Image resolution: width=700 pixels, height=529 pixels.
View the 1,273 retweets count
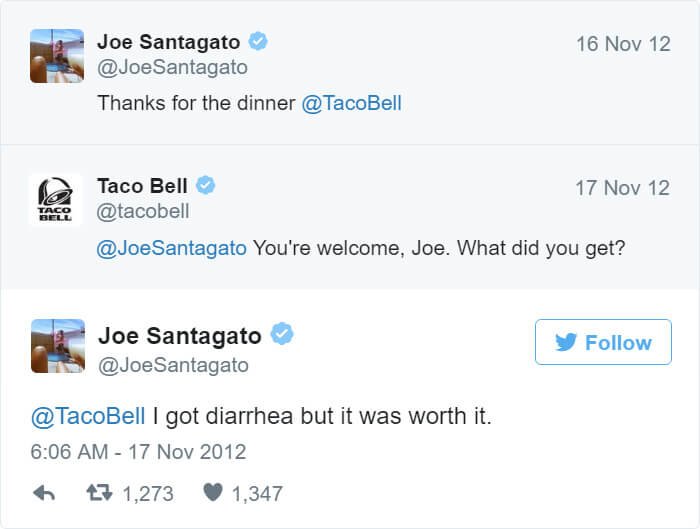[x=148, y=494]
